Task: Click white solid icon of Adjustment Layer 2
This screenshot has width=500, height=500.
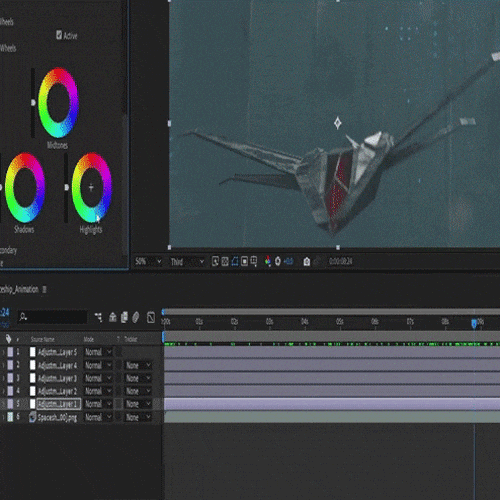Action: [32, 391]
